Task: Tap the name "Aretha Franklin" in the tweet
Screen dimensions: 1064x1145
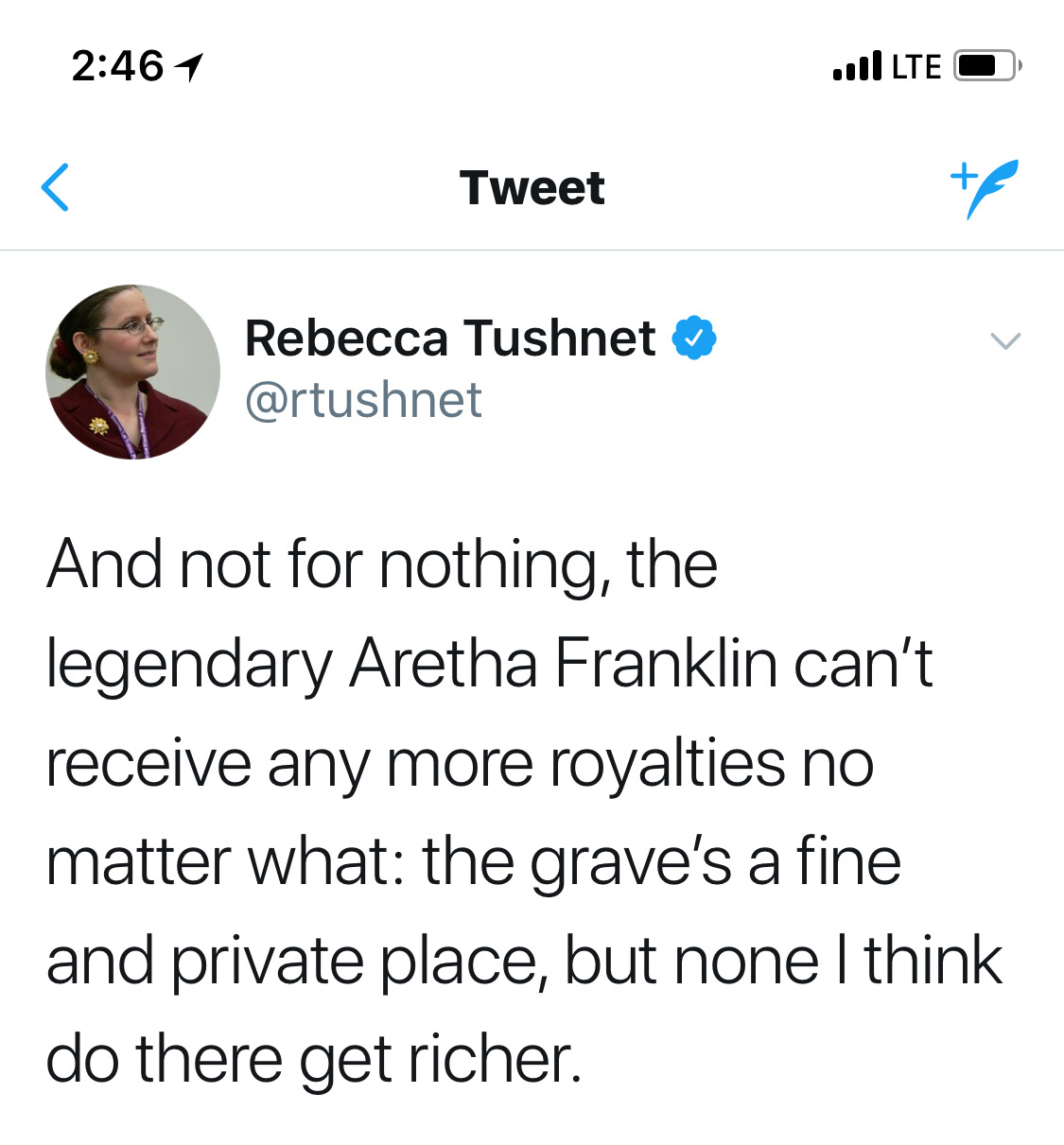Action: tap(564, 664)
